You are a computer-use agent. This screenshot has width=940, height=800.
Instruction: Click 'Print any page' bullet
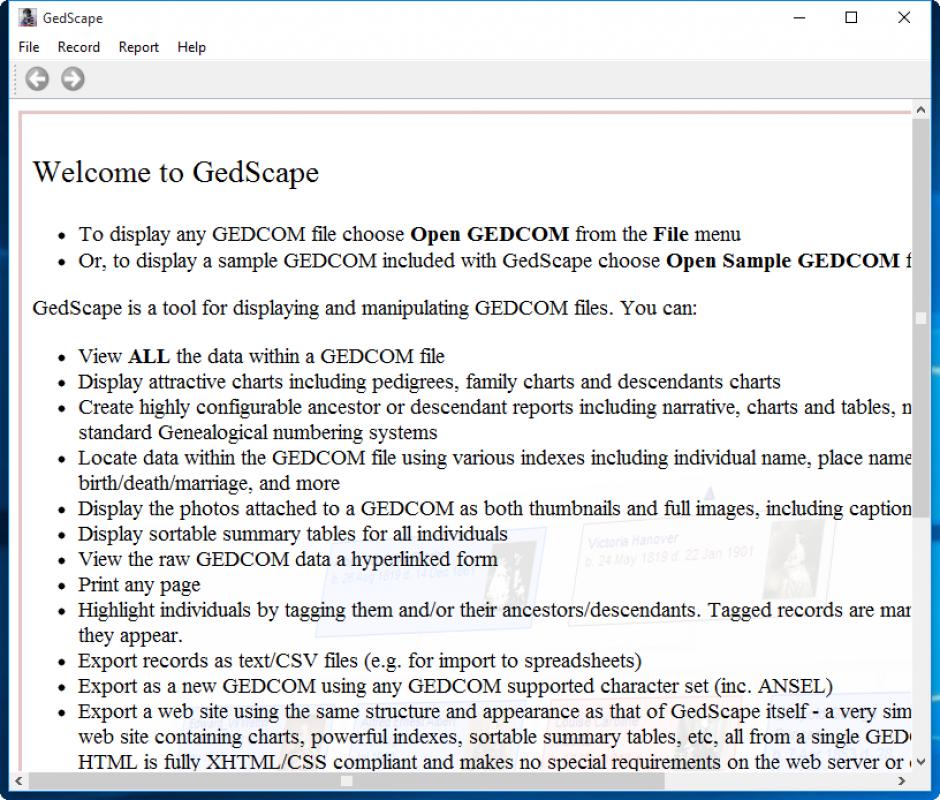(139, 585)
